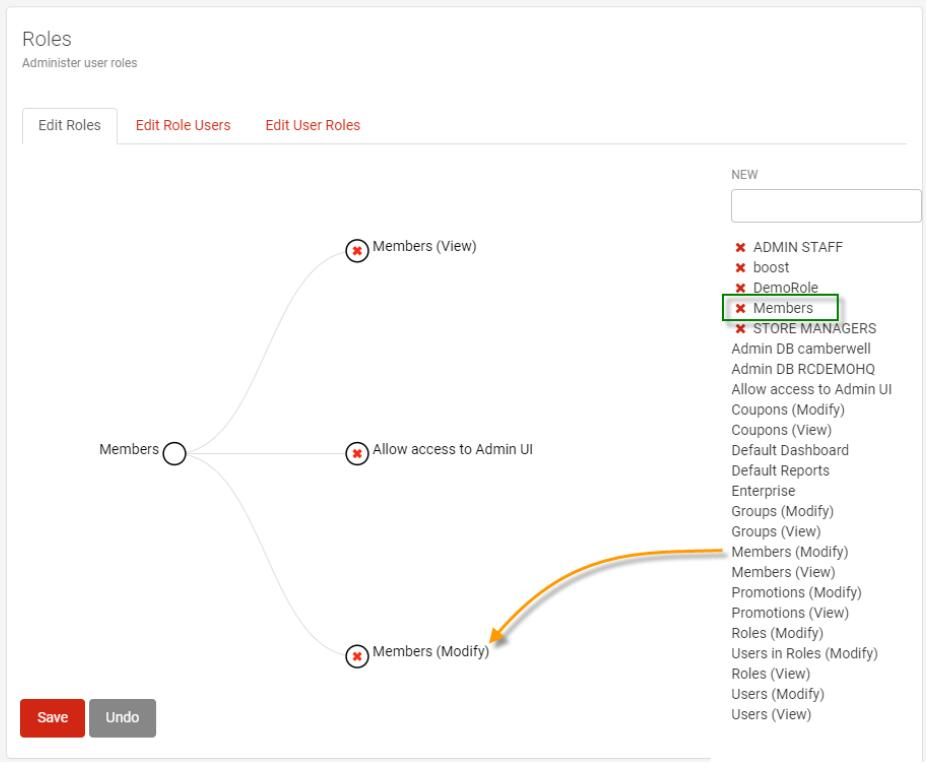Choose Coupons (Modify) permission
927x765 pixels.
click(x=787, y=410)
